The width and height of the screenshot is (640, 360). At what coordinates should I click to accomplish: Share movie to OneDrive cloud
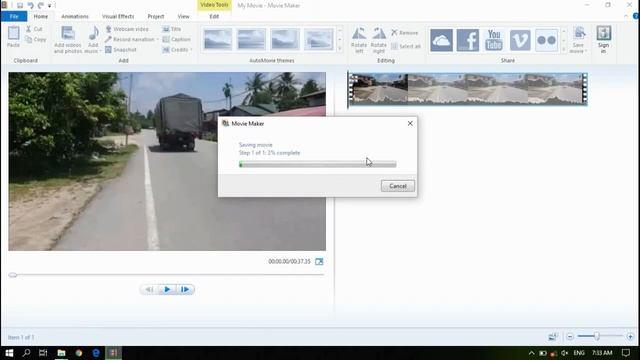click(x=441, y=40)
